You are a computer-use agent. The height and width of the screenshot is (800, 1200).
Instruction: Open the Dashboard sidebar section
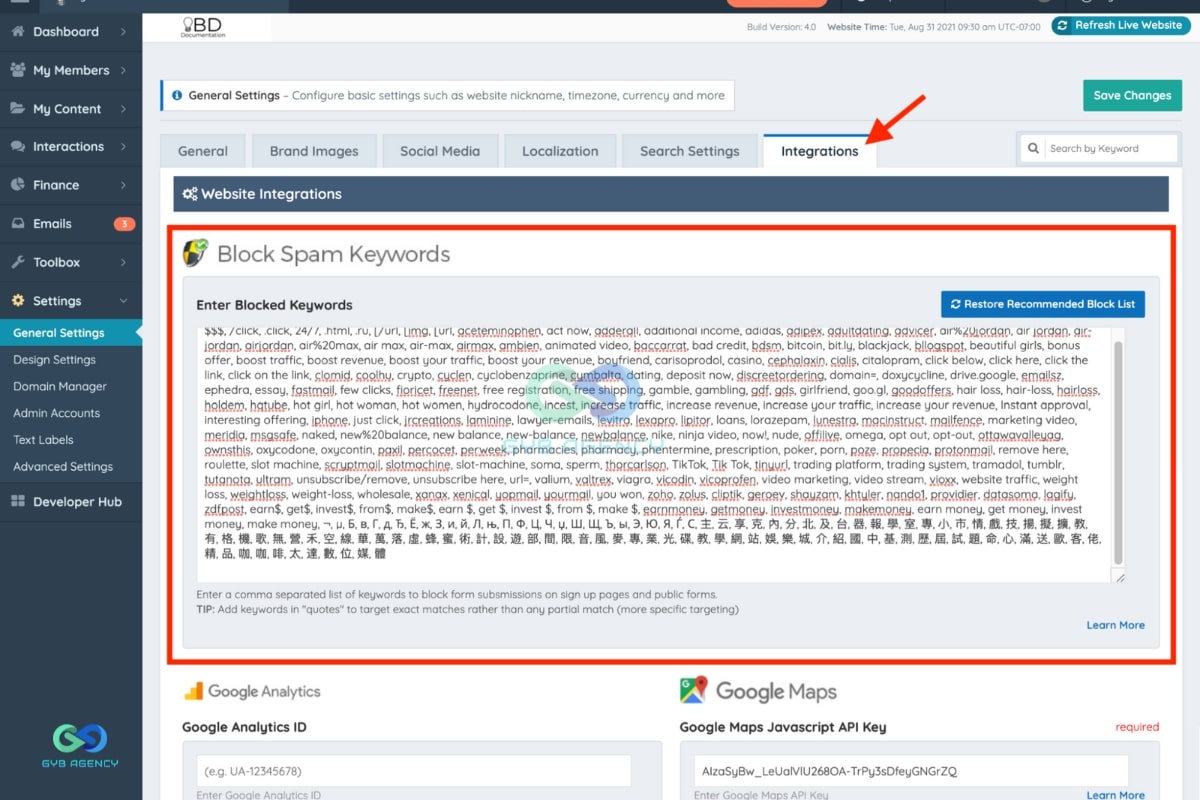coord(70,32)
